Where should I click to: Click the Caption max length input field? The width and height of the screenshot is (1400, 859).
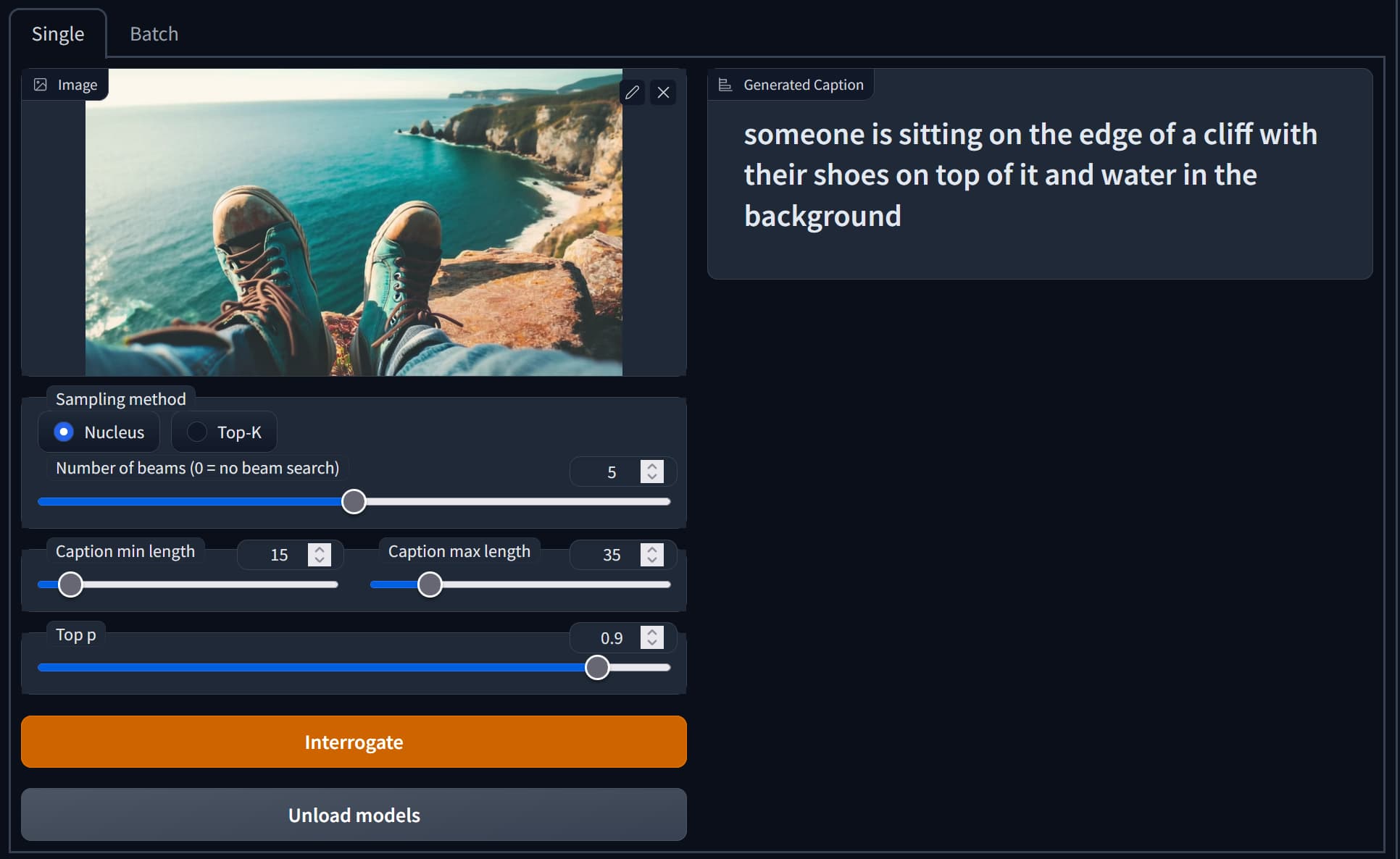[610, 555]
